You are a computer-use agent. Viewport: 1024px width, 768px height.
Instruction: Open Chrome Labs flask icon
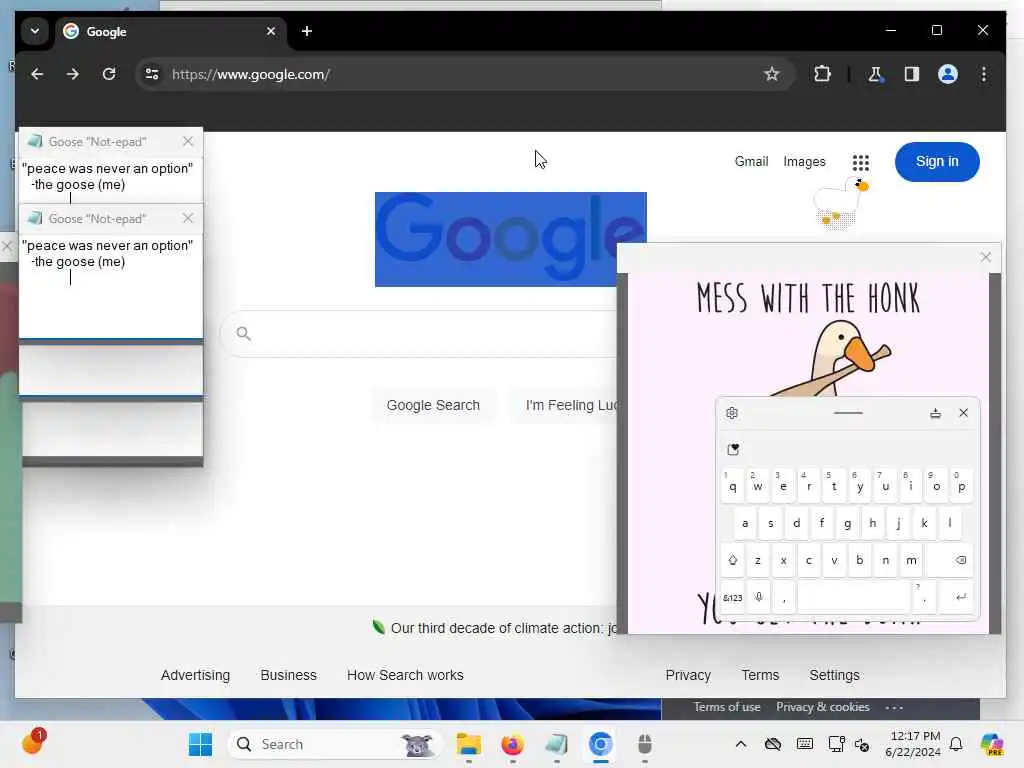coord(875,74)
